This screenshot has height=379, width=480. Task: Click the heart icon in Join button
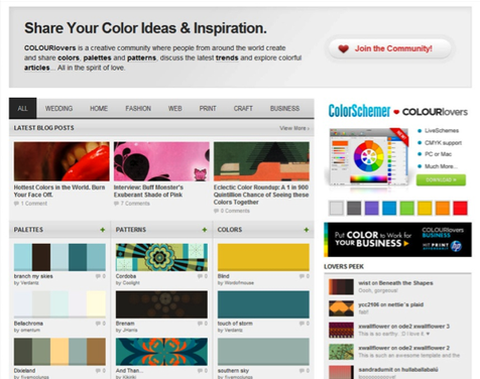343,49
